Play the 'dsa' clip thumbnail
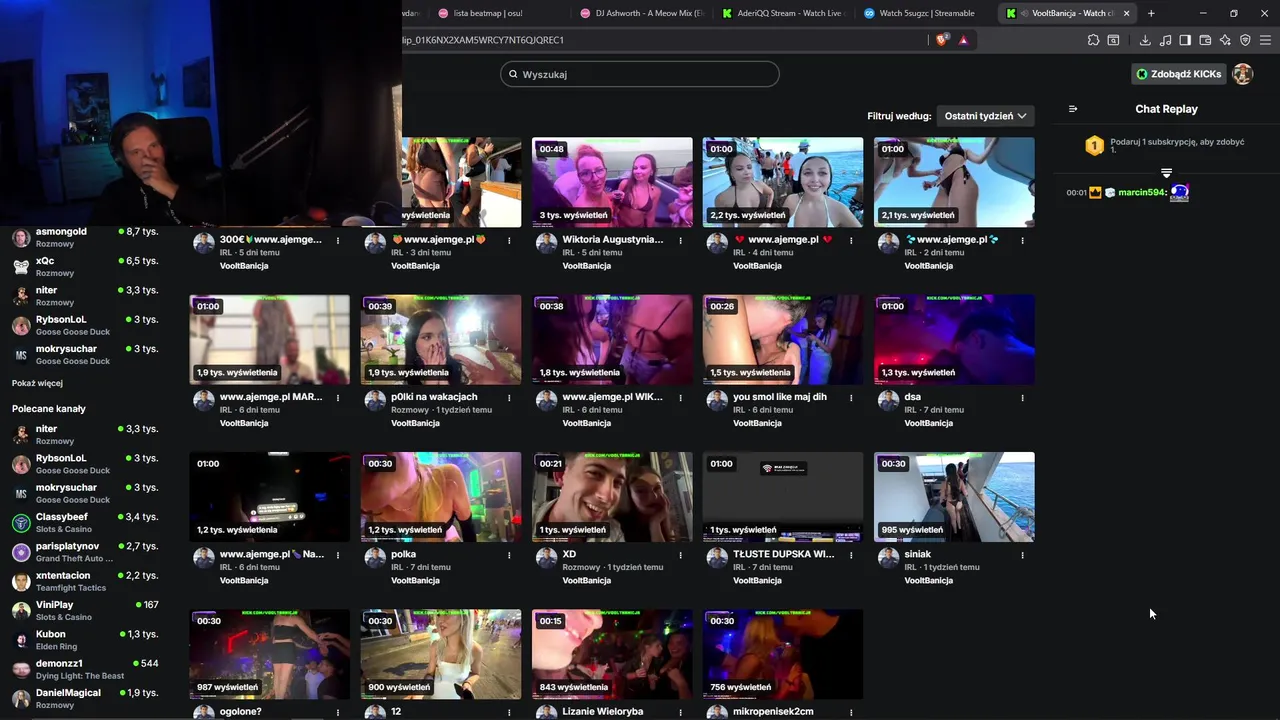The height and width of the screenshot is (720, 1280). (x=954, y=339)
